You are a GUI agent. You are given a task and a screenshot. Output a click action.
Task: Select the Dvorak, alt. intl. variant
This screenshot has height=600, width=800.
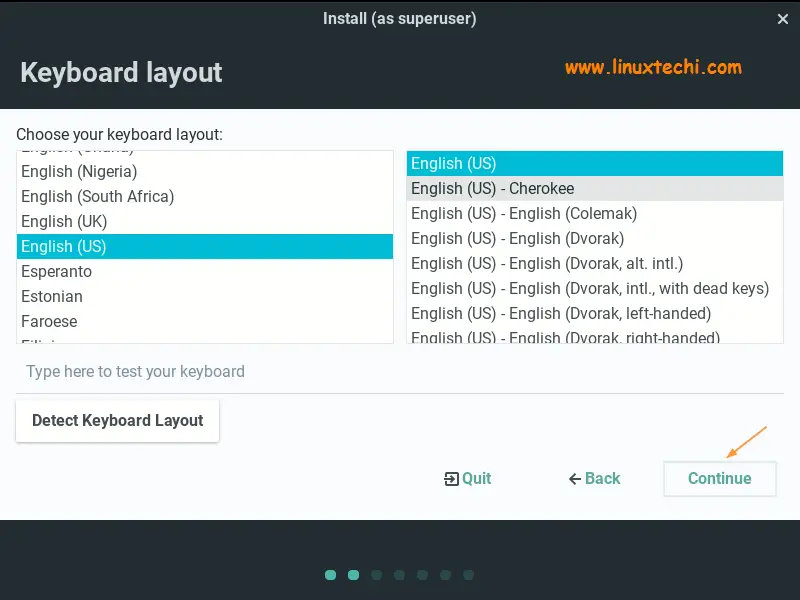pyautogui.click(x=594, y=263)
